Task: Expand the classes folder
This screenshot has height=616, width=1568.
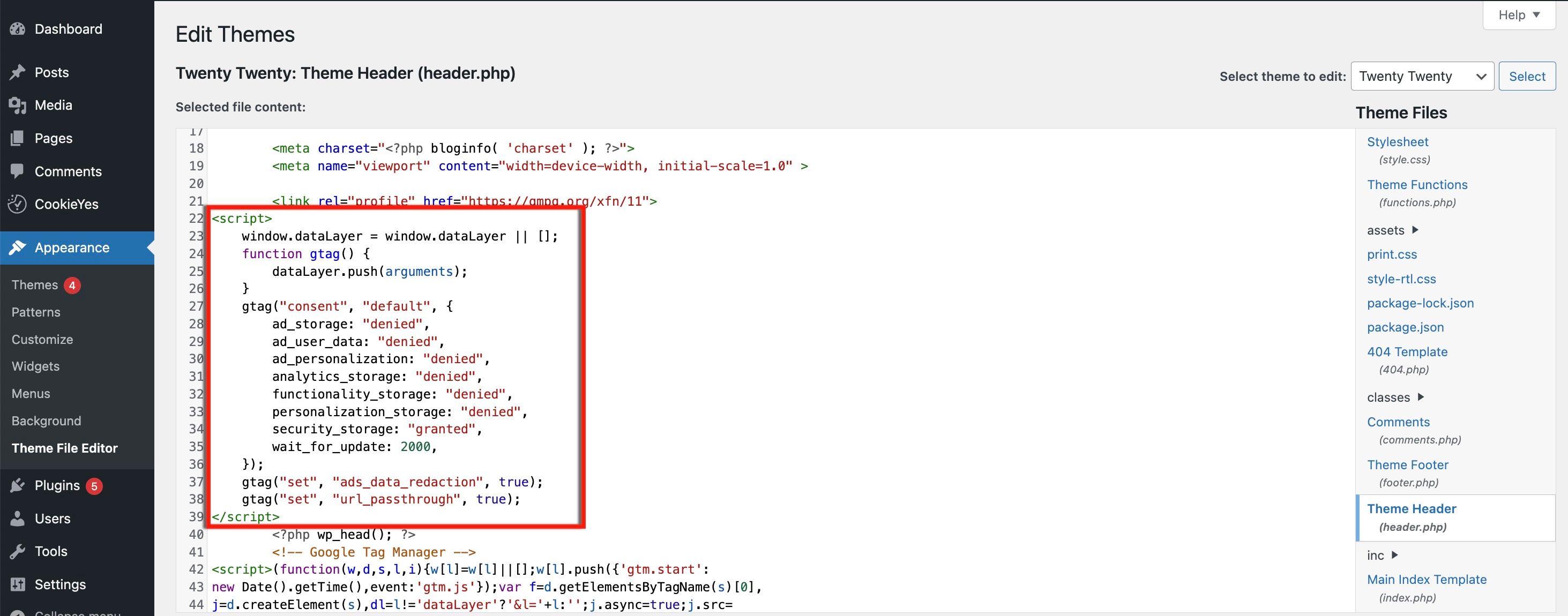Action: point(1396,397)
